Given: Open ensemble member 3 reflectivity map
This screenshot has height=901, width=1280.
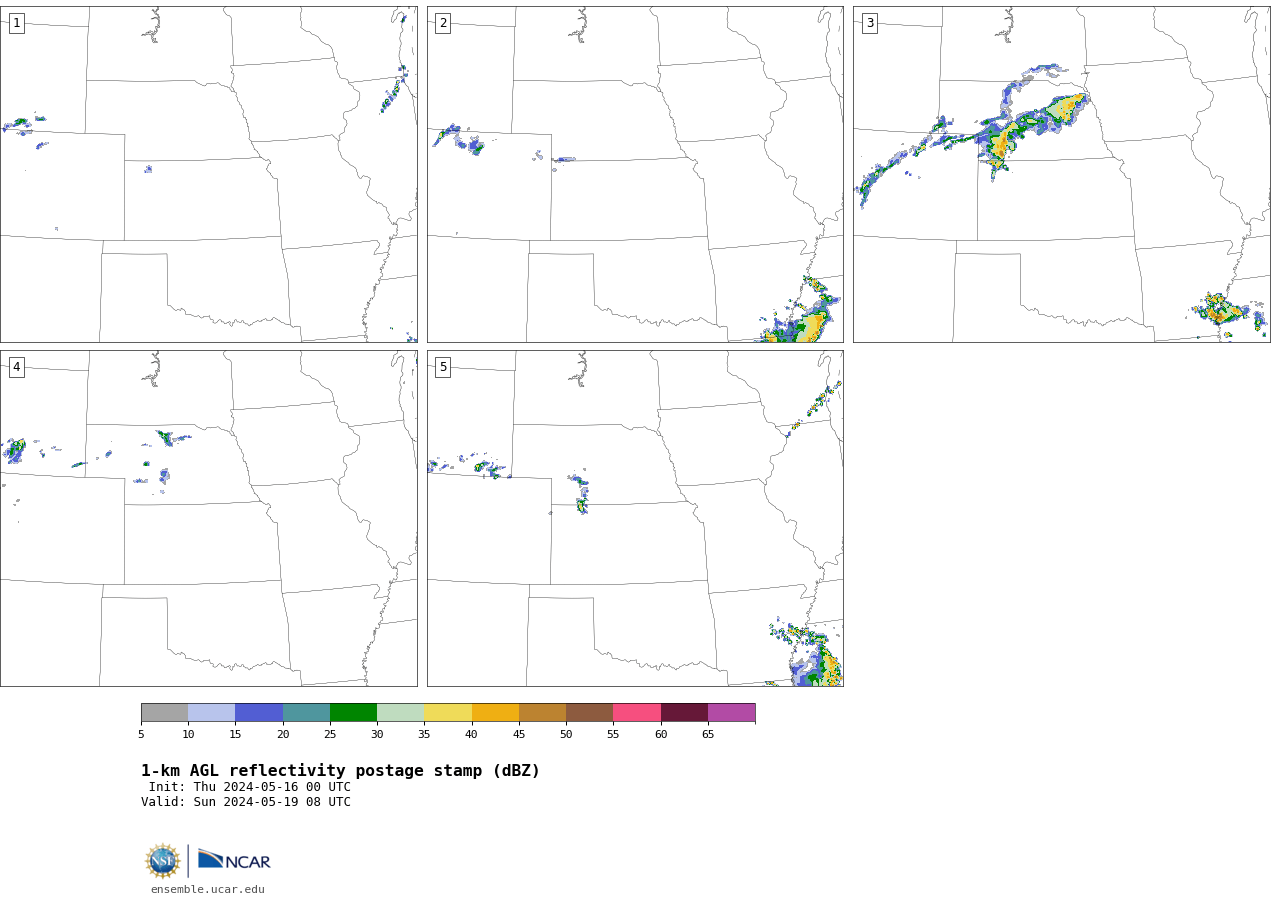Looking at the screenshot, I should pyautogui.click(x=1061, y=175).
